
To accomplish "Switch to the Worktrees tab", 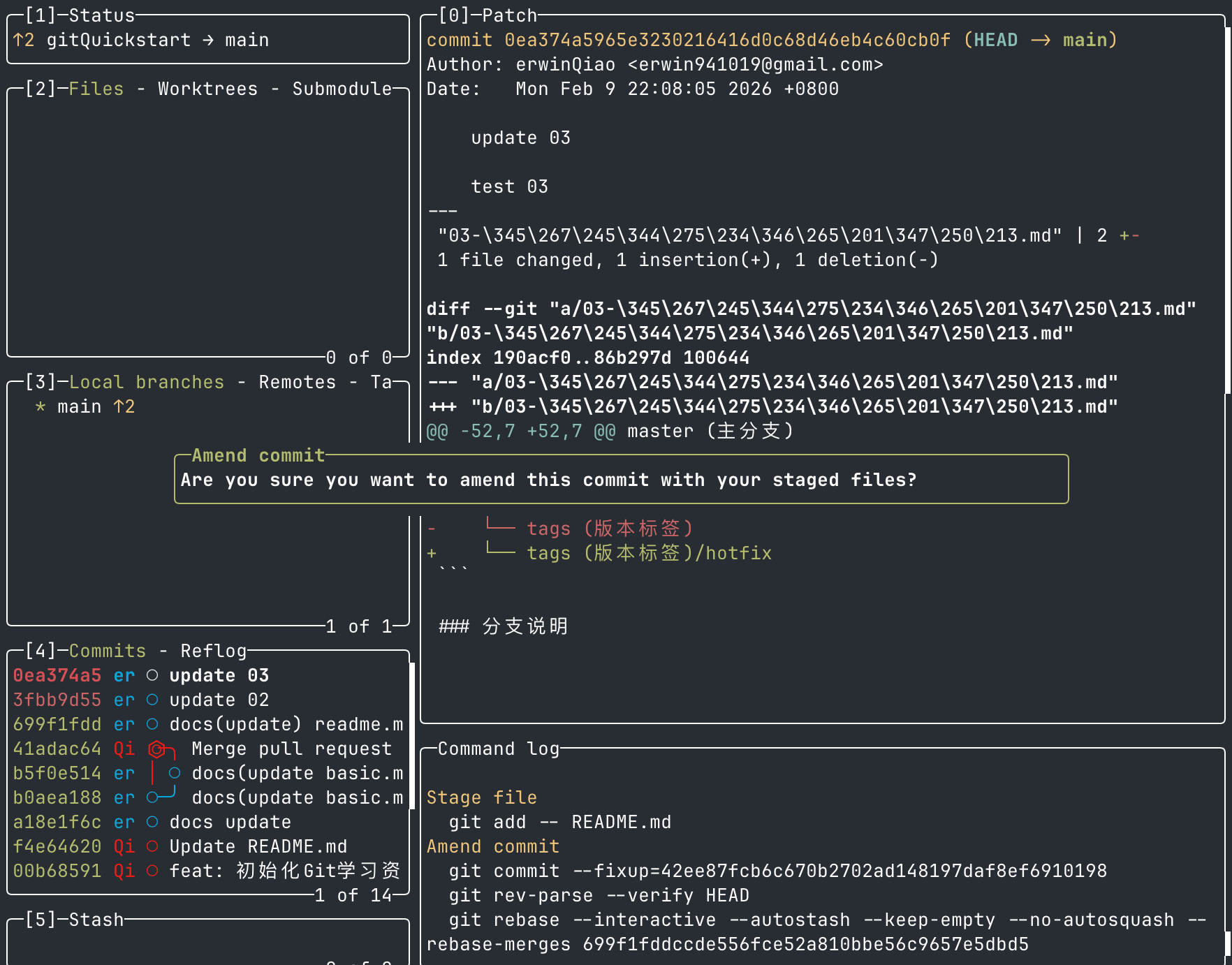I will pyautogui.click(x=207, y=89).
